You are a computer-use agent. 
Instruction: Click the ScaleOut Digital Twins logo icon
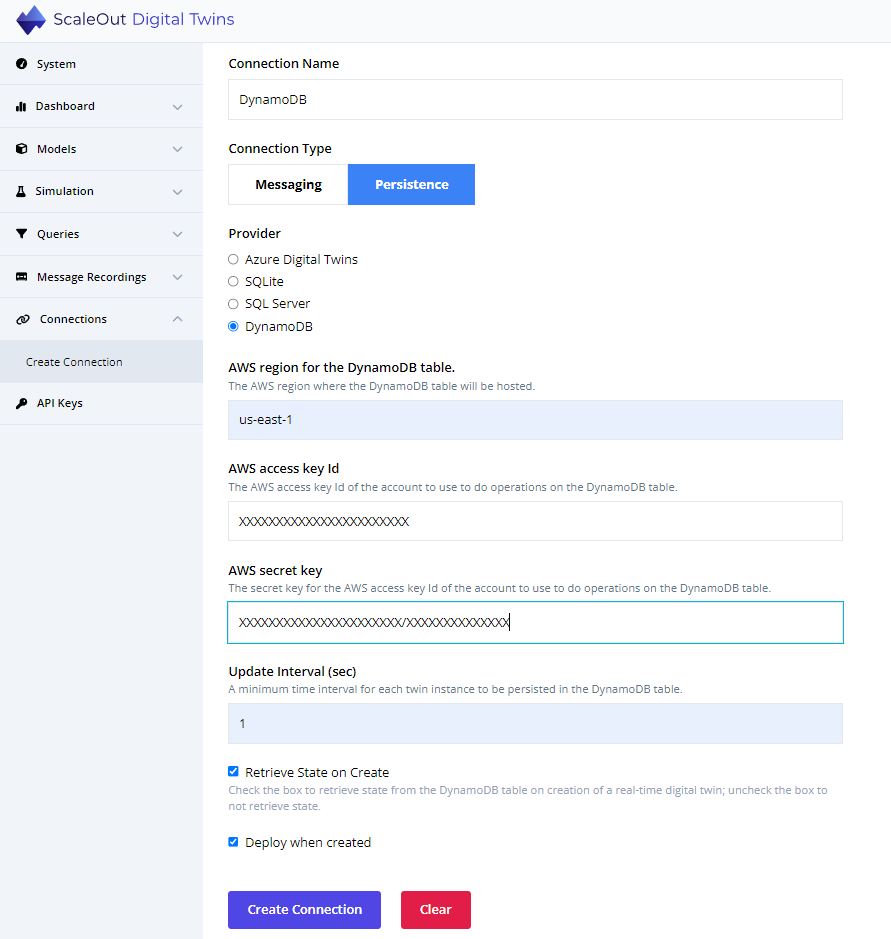pos(31,20)
